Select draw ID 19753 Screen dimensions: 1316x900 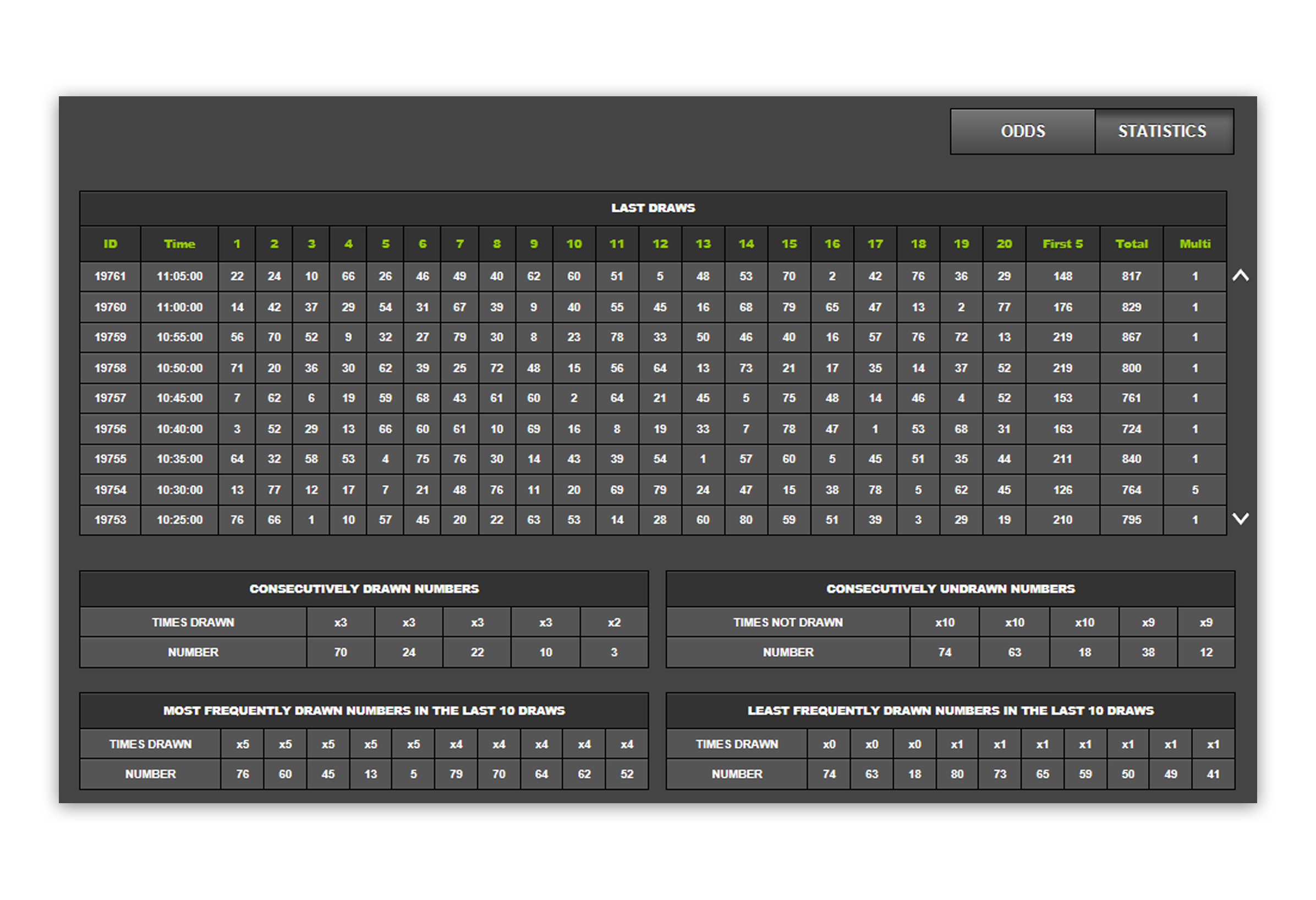tap(111, 520)
